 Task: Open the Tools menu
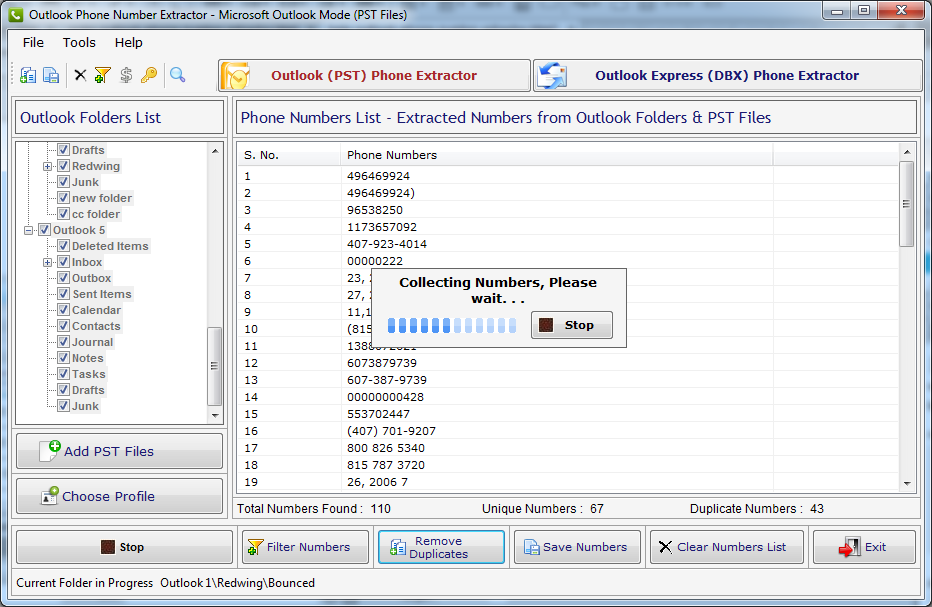(79, 43)
